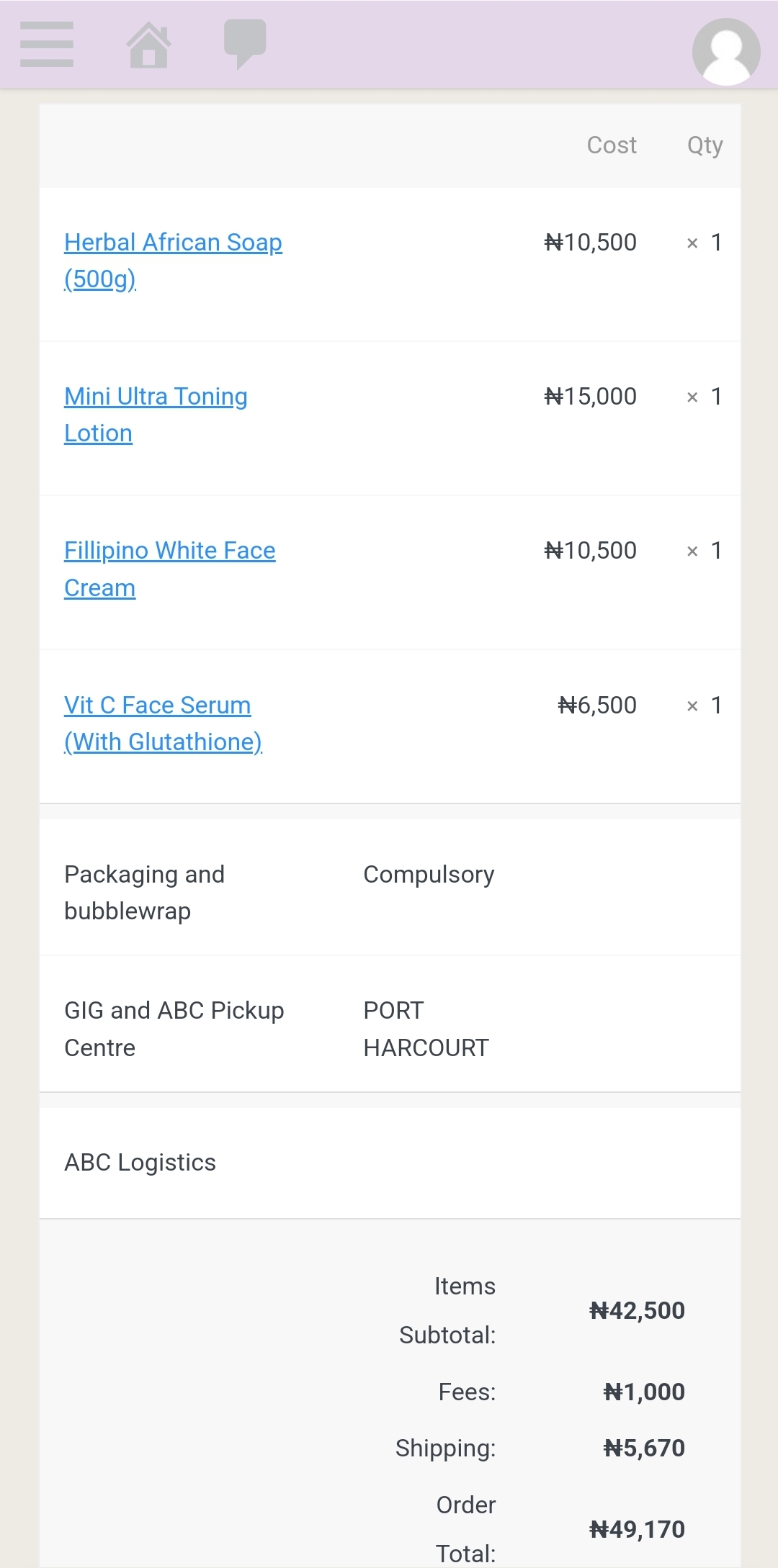Click the ₦49,170 order total

click(x=637, y=1529)
